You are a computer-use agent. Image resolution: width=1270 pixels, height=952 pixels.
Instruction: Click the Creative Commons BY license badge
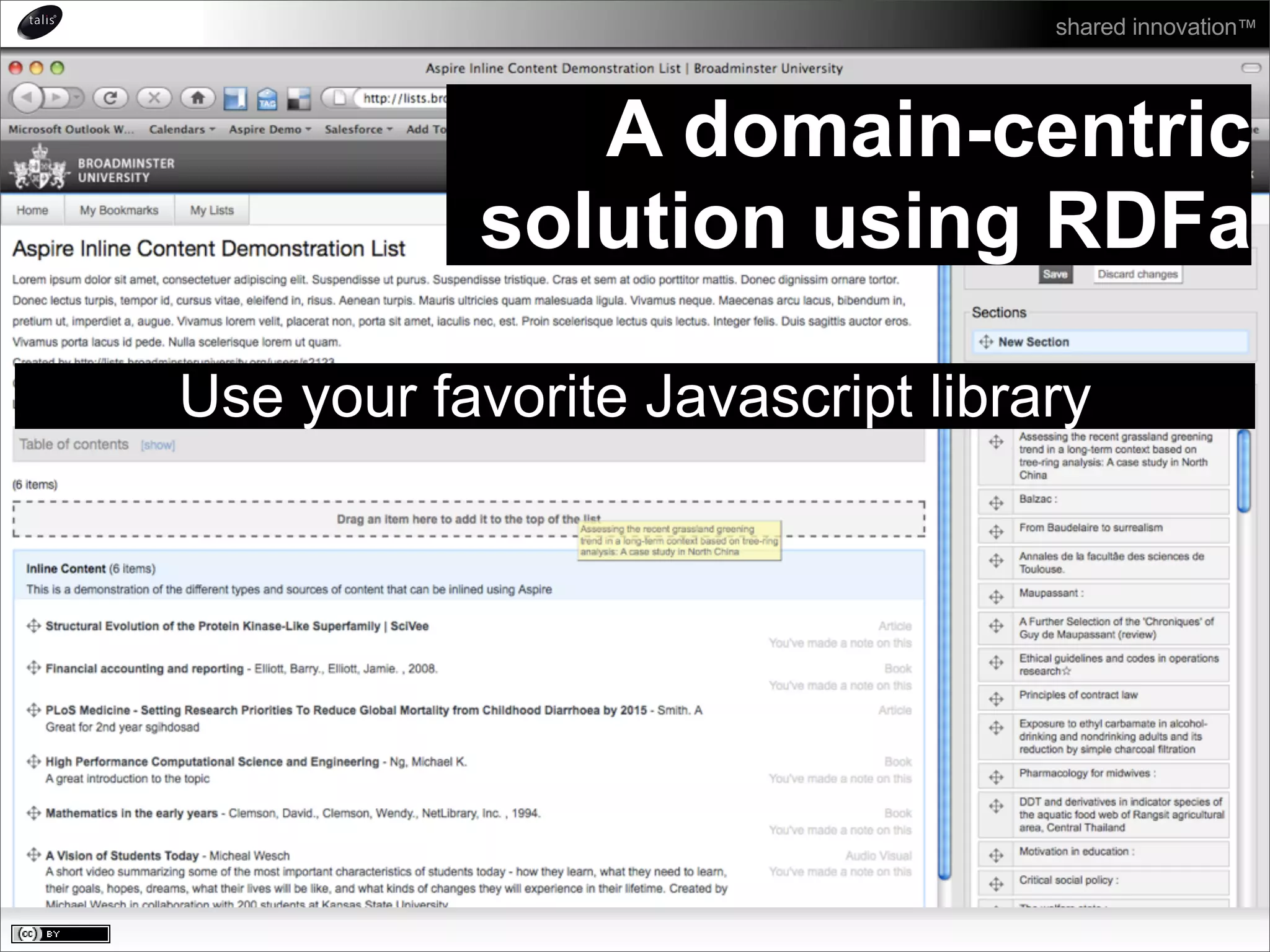(61, 933)
